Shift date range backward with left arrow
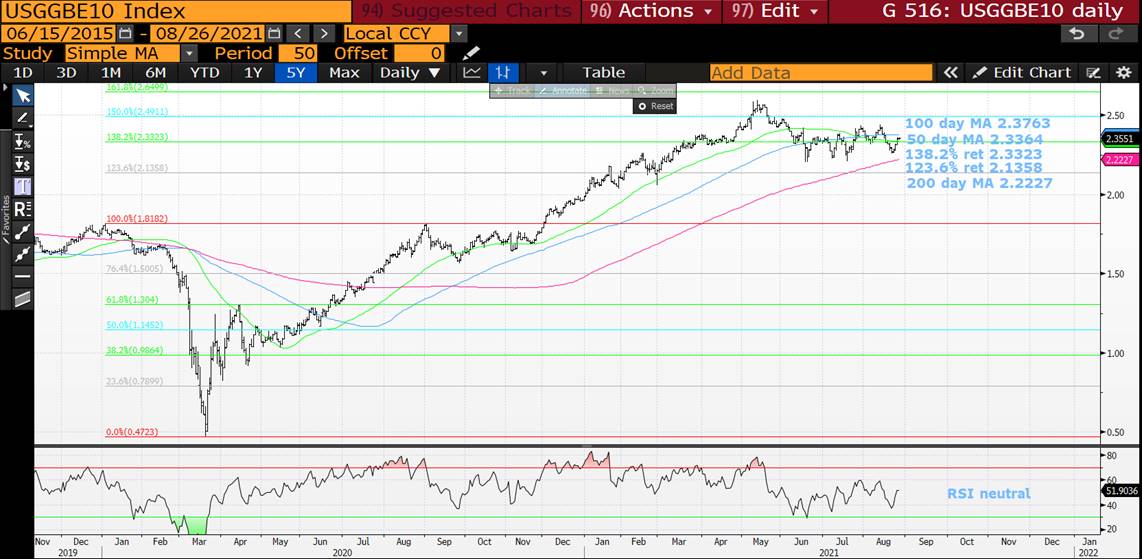The image size is (1142, 559). (x=298, y=33)
